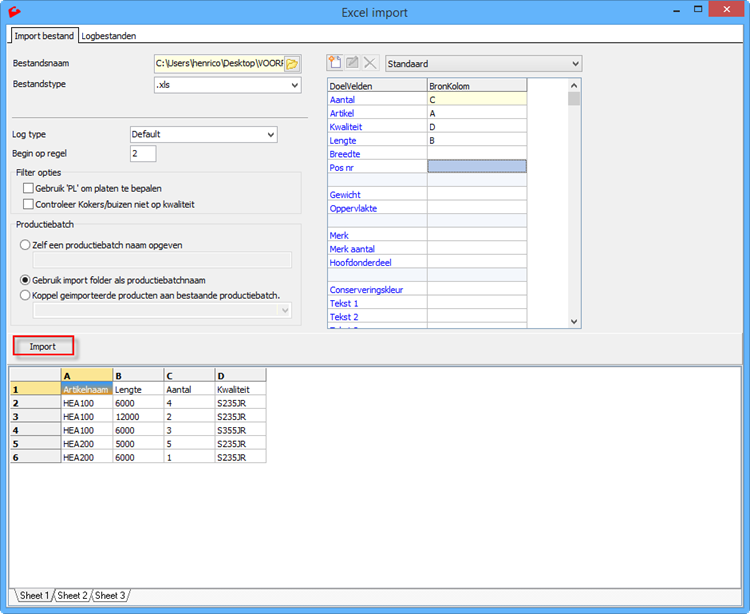Select spreadsheet row header 6
This screenshot has height=614, width=750.
click(36, 457)
